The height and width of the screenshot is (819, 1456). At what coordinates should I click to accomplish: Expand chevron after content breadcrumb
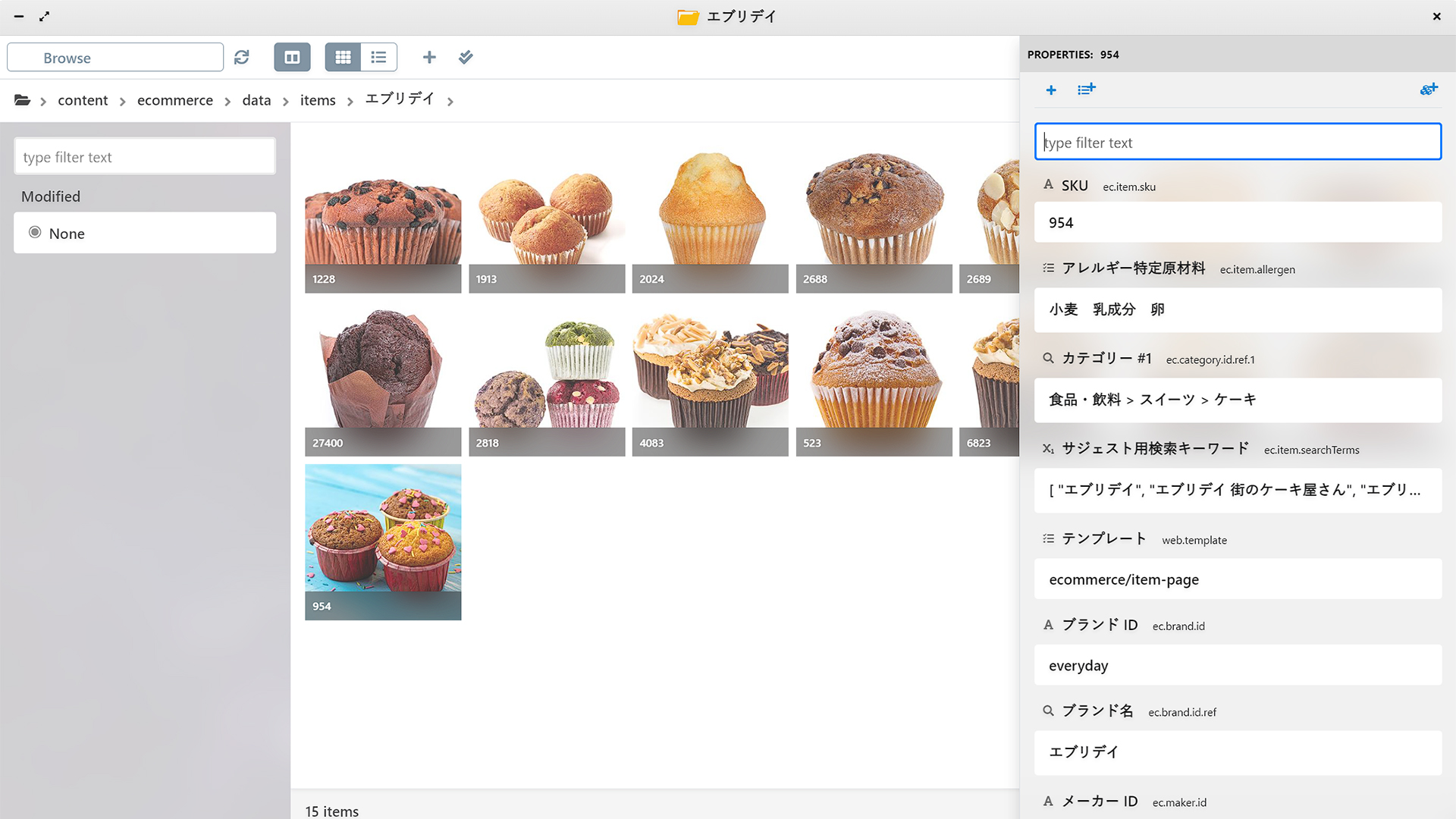pyautogui.click(x=122, y=102)
